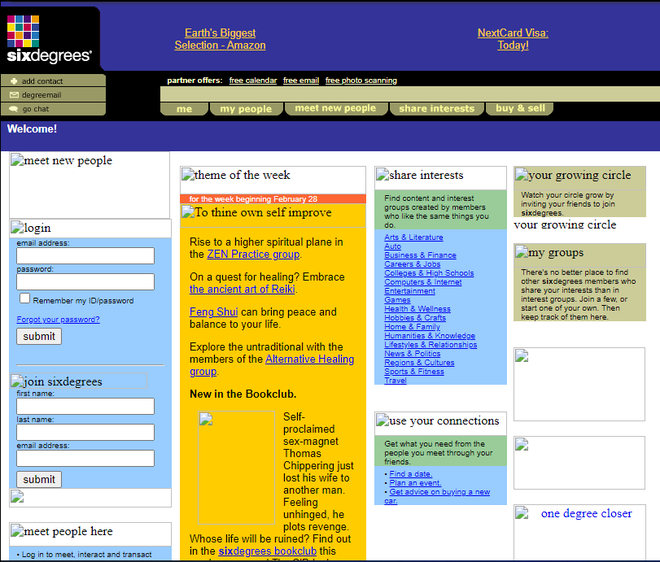Image resolution: width=660 pixels, height=562 pixels.
Task: Browse the Travel category
Action: (395, 381)
